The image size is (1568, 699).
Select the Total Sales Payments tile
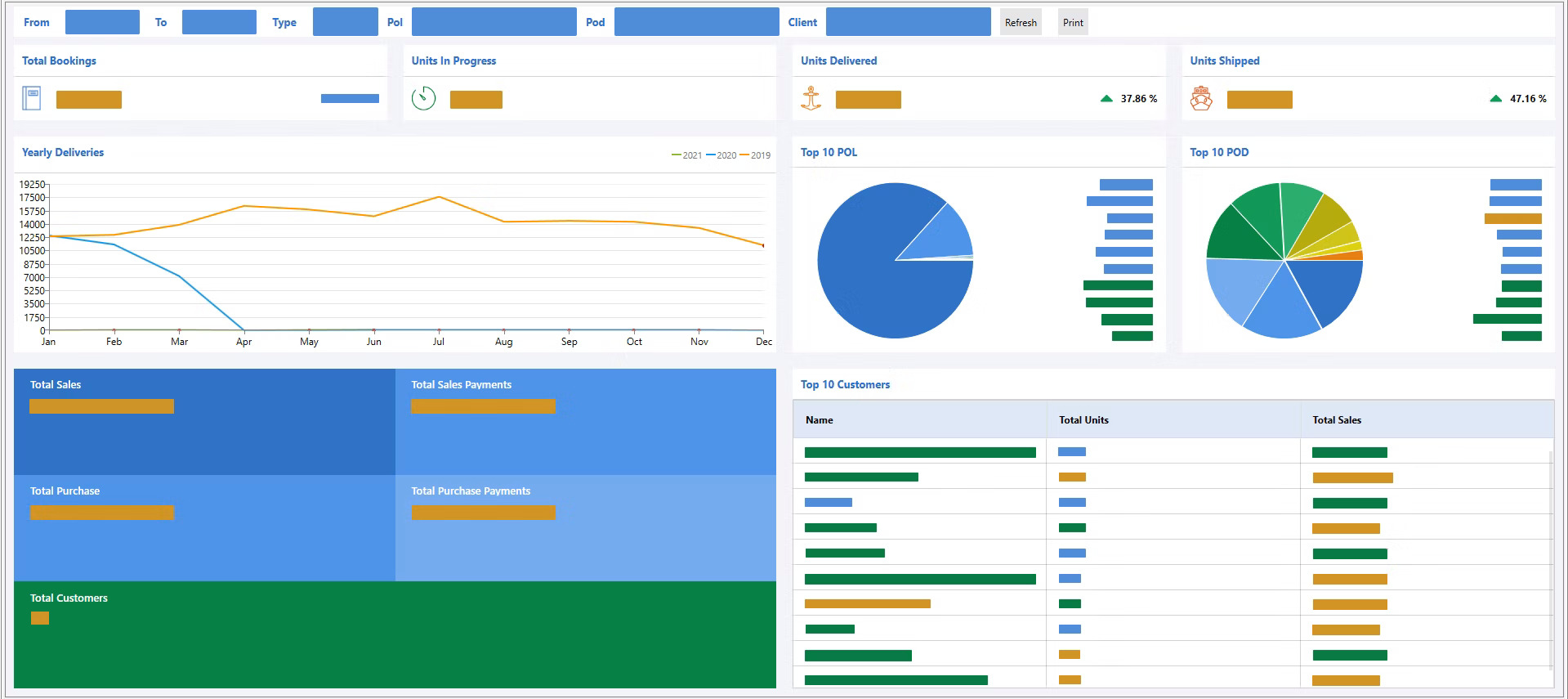(x=586, y=422)
